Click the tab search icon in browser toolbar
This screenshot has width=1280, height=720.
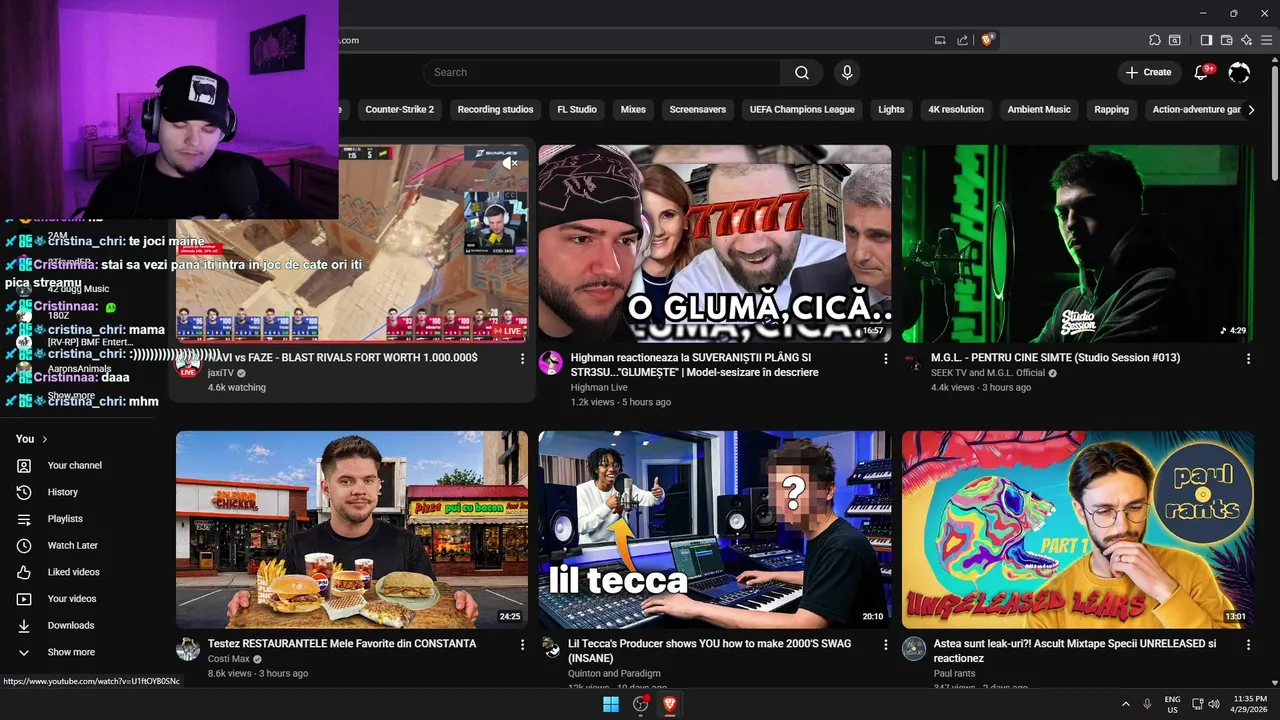tap(1175, 40)
